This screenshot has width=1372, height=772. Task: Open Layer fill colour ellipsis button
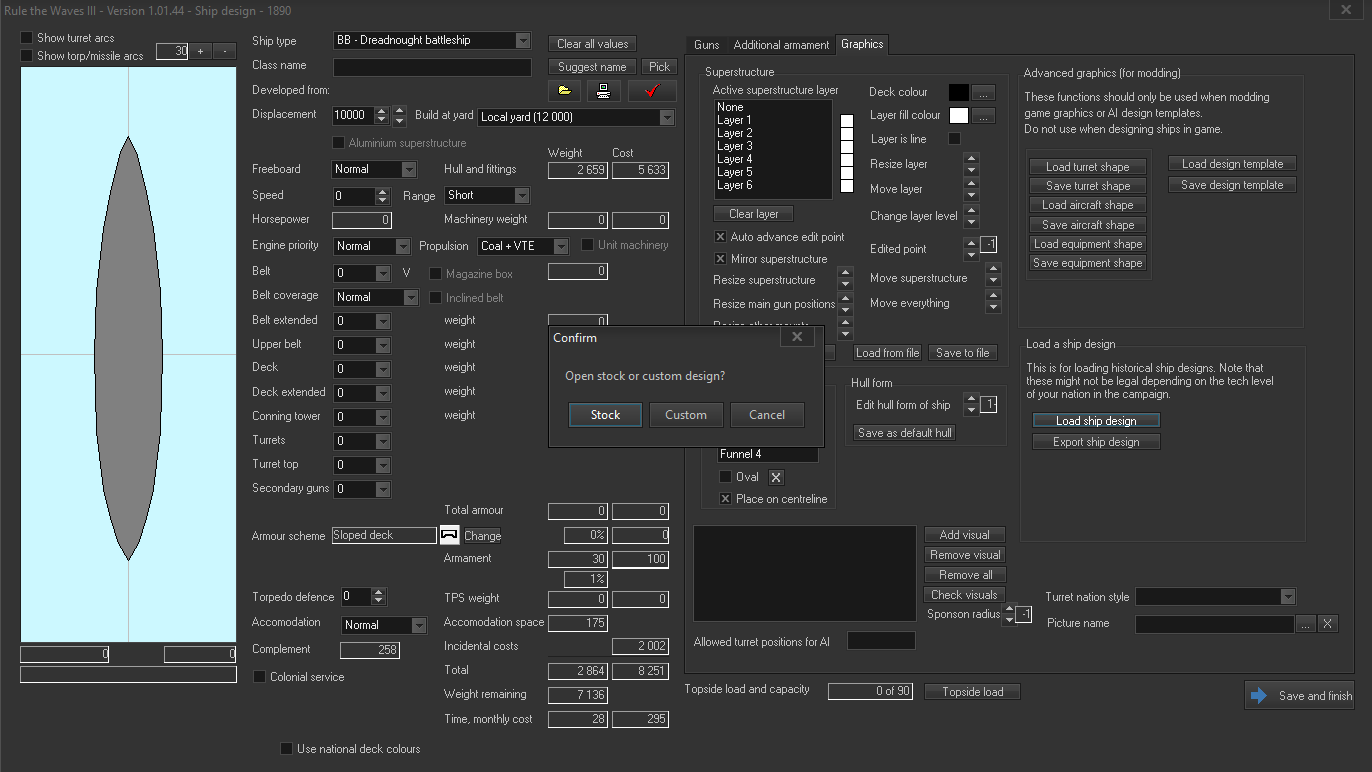click(983, 116)
